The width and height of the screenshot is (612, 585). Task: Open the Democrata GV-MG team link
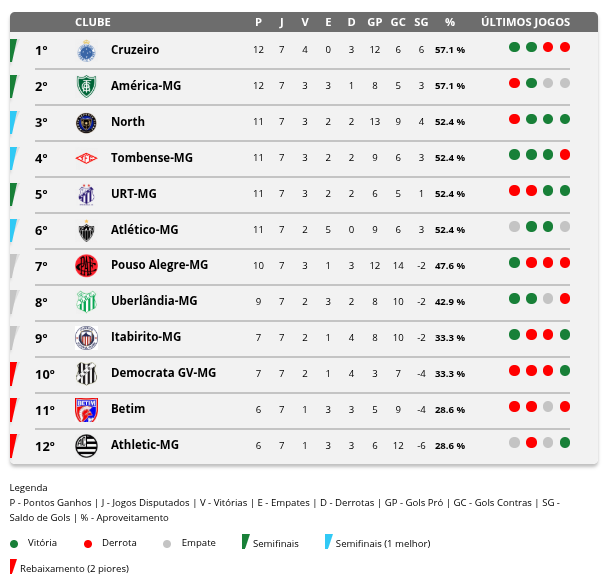coord(163,373)
